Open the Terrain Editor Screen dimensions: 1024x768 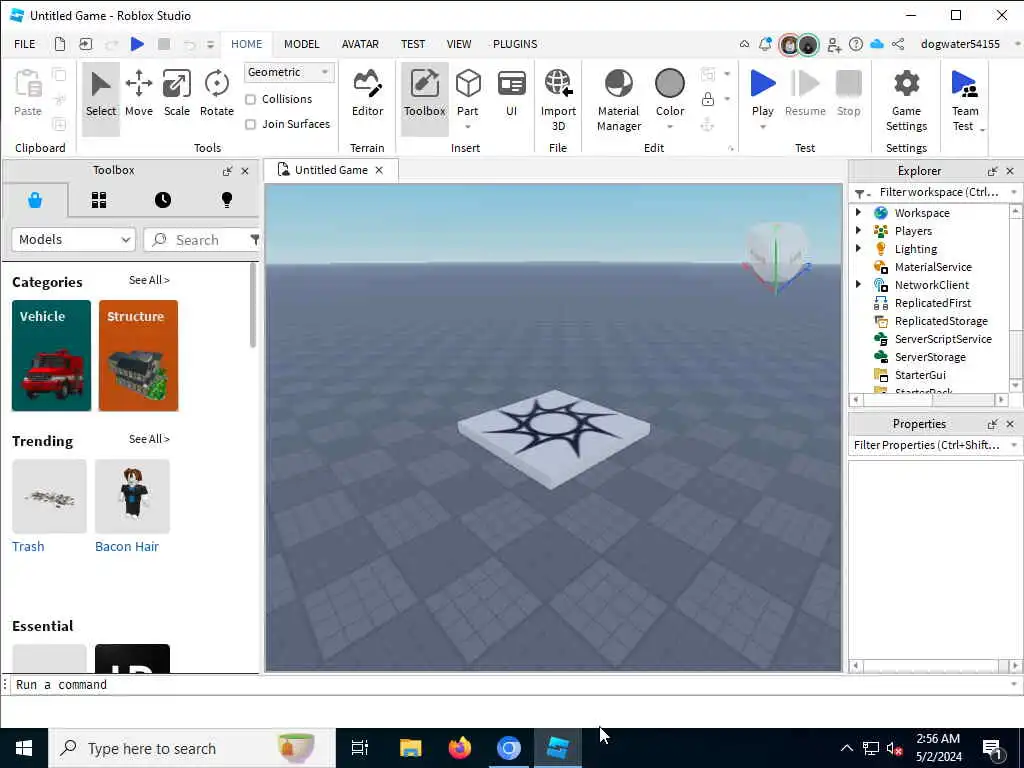(x=367, y=93)
